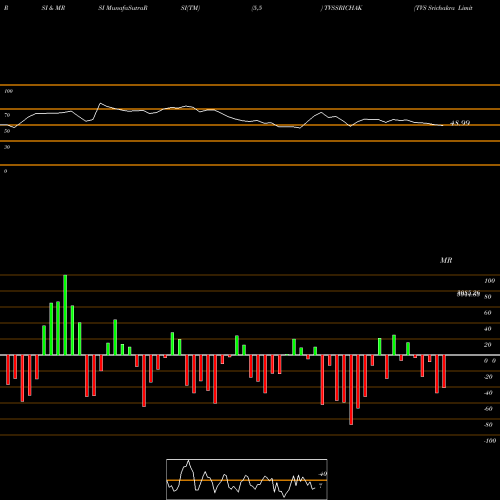Click the 60 label on the MR axis
Screen dimensions: 500x500
coord(487,313)
